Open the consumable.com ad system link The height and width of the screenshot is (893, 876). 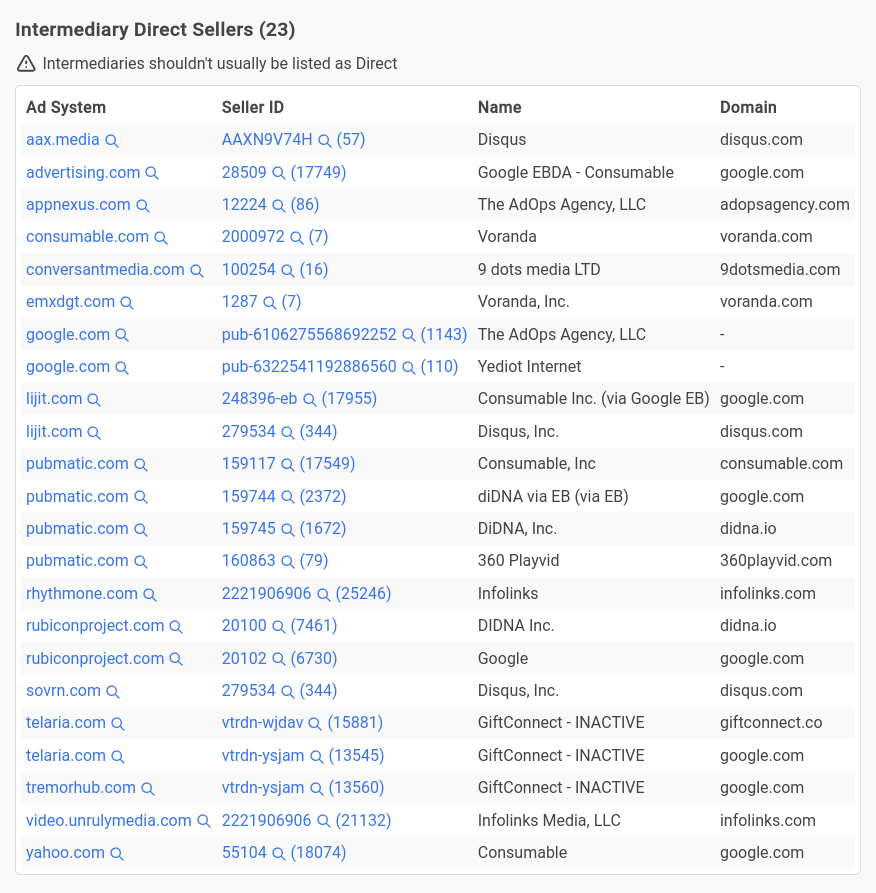[87, 237]
